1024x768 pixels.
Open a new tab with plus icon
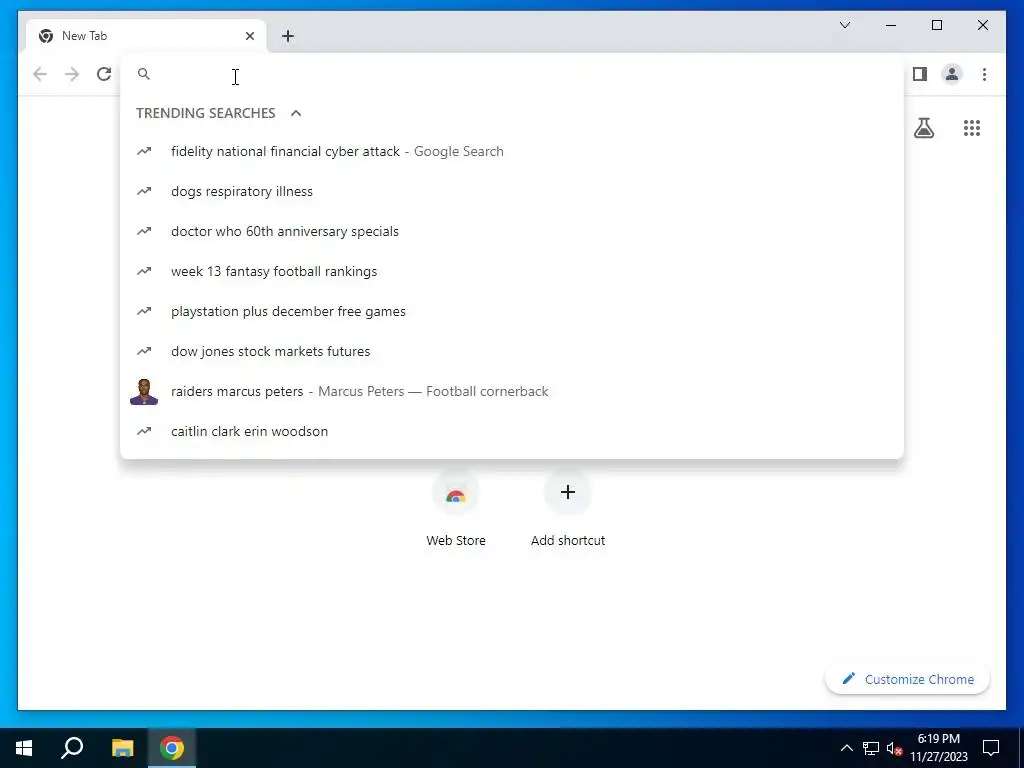pyautogui.click(x=288, y=36)
